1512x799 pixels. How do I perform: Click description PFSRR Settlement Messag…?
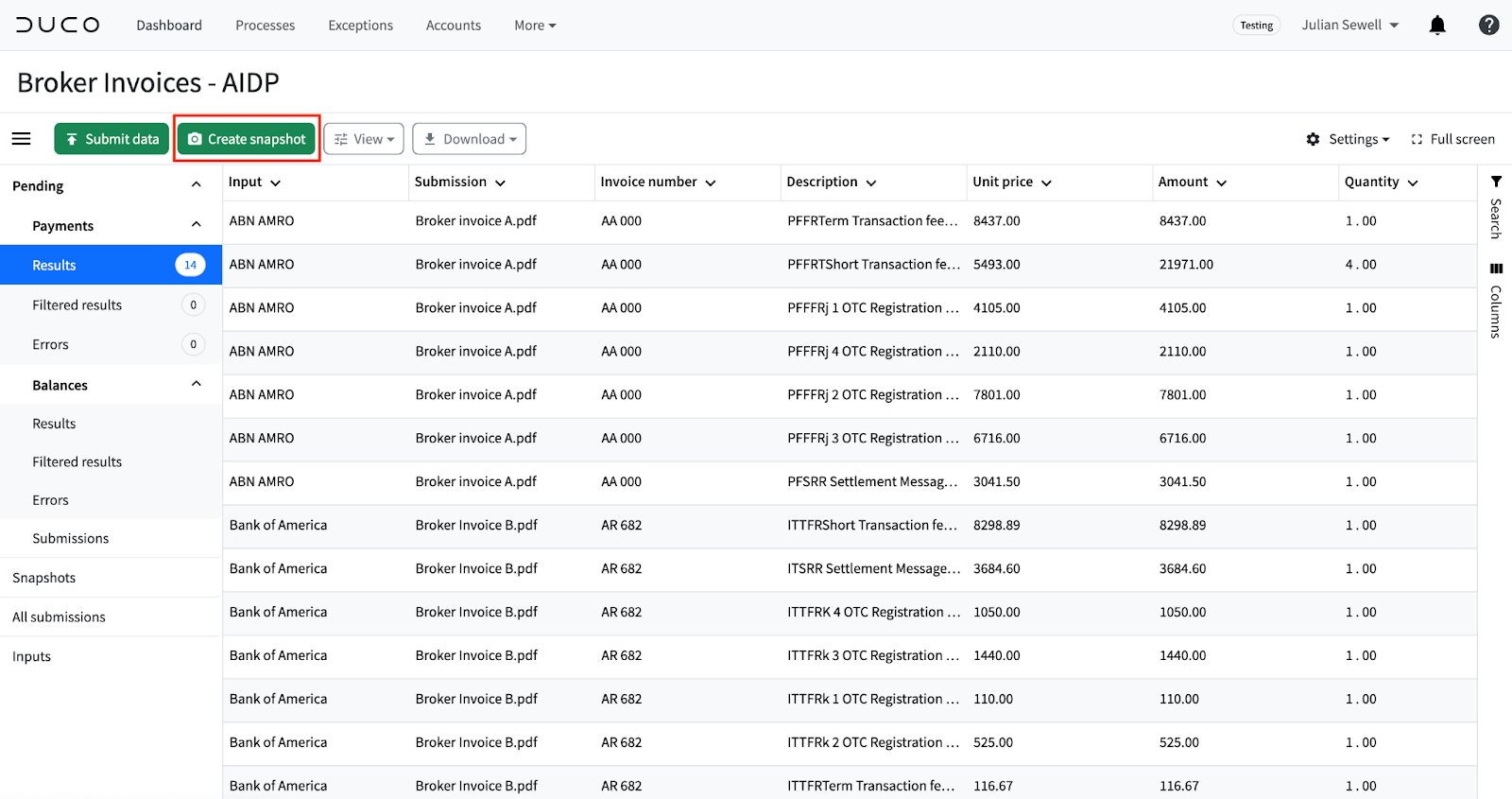point(872,481)
